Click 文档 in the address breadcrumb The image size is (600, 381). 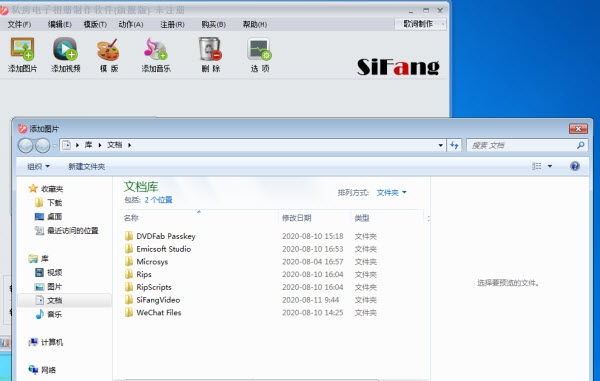[114, 145]
